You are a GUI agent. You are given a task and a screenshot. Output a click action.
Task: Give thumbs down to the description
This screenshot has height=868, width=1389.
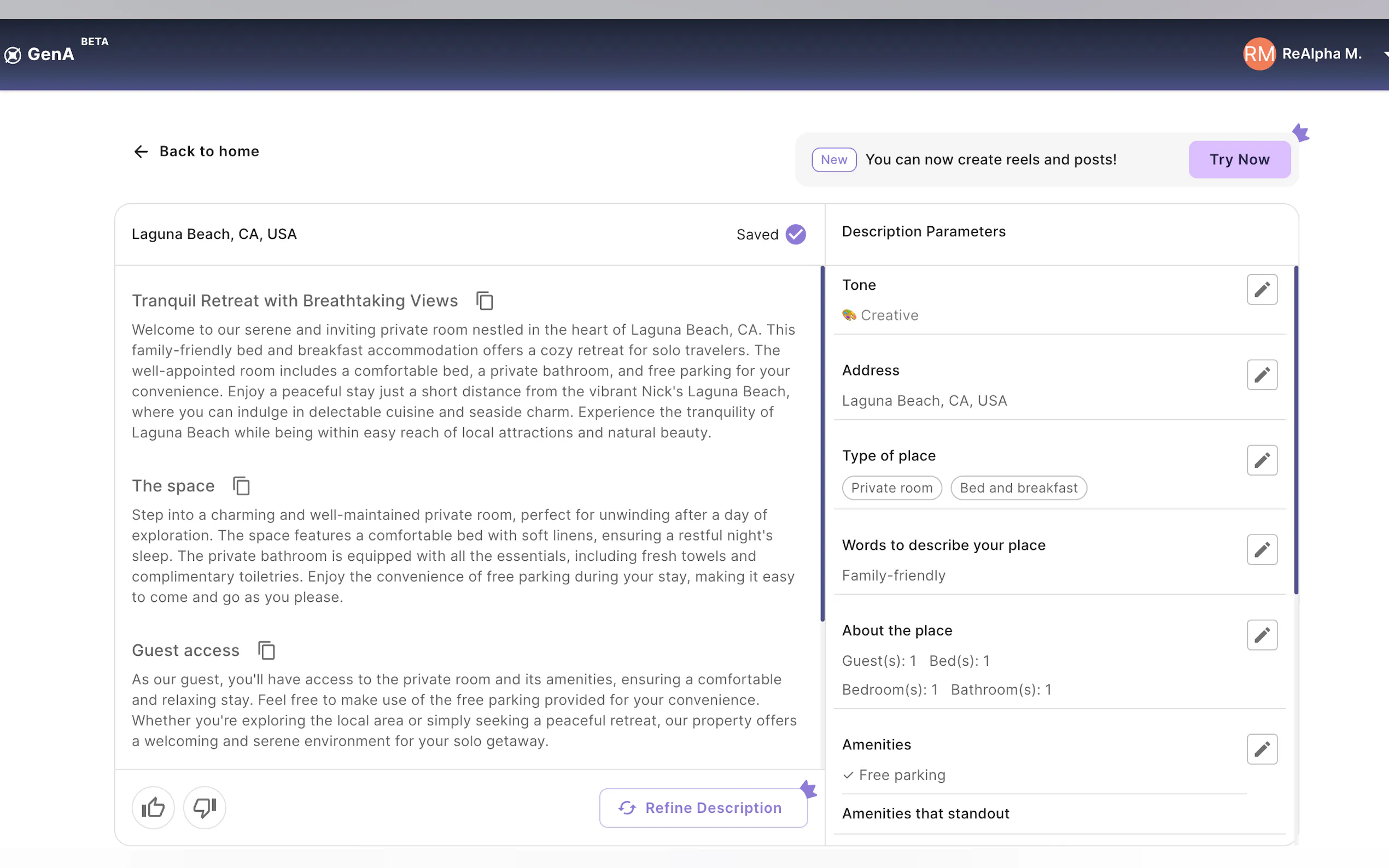pos(205,807)
